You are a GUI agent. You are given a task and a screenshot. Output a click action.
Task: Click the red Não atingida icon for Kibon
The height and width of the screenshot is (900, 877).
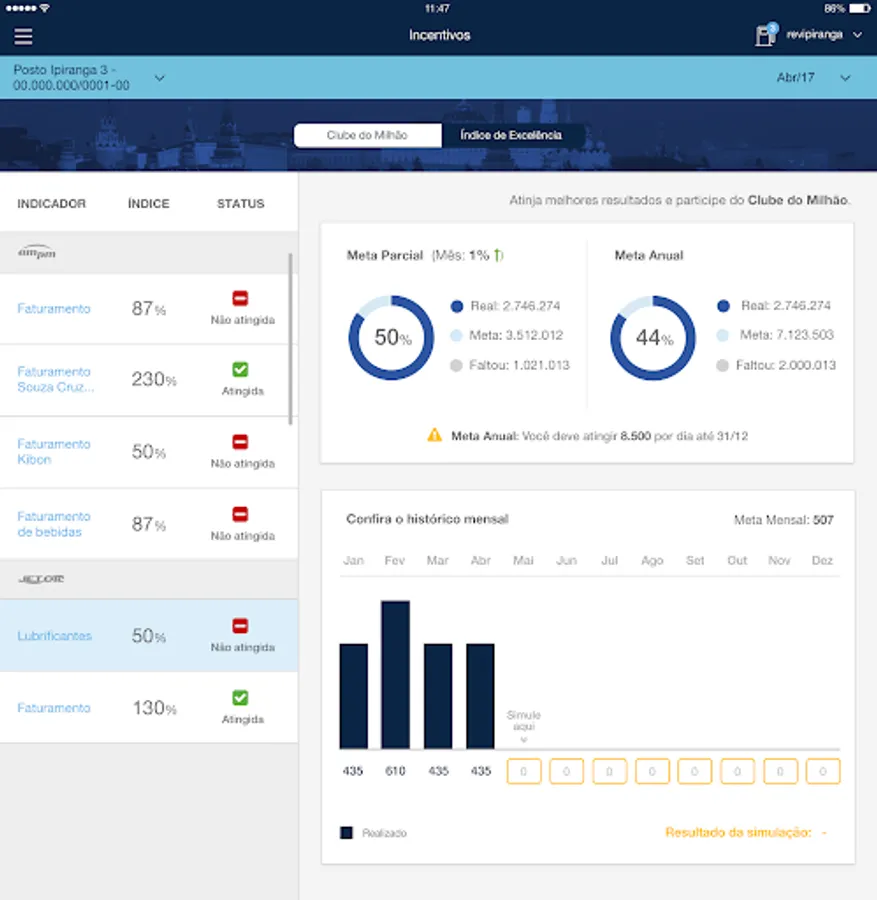240,441
